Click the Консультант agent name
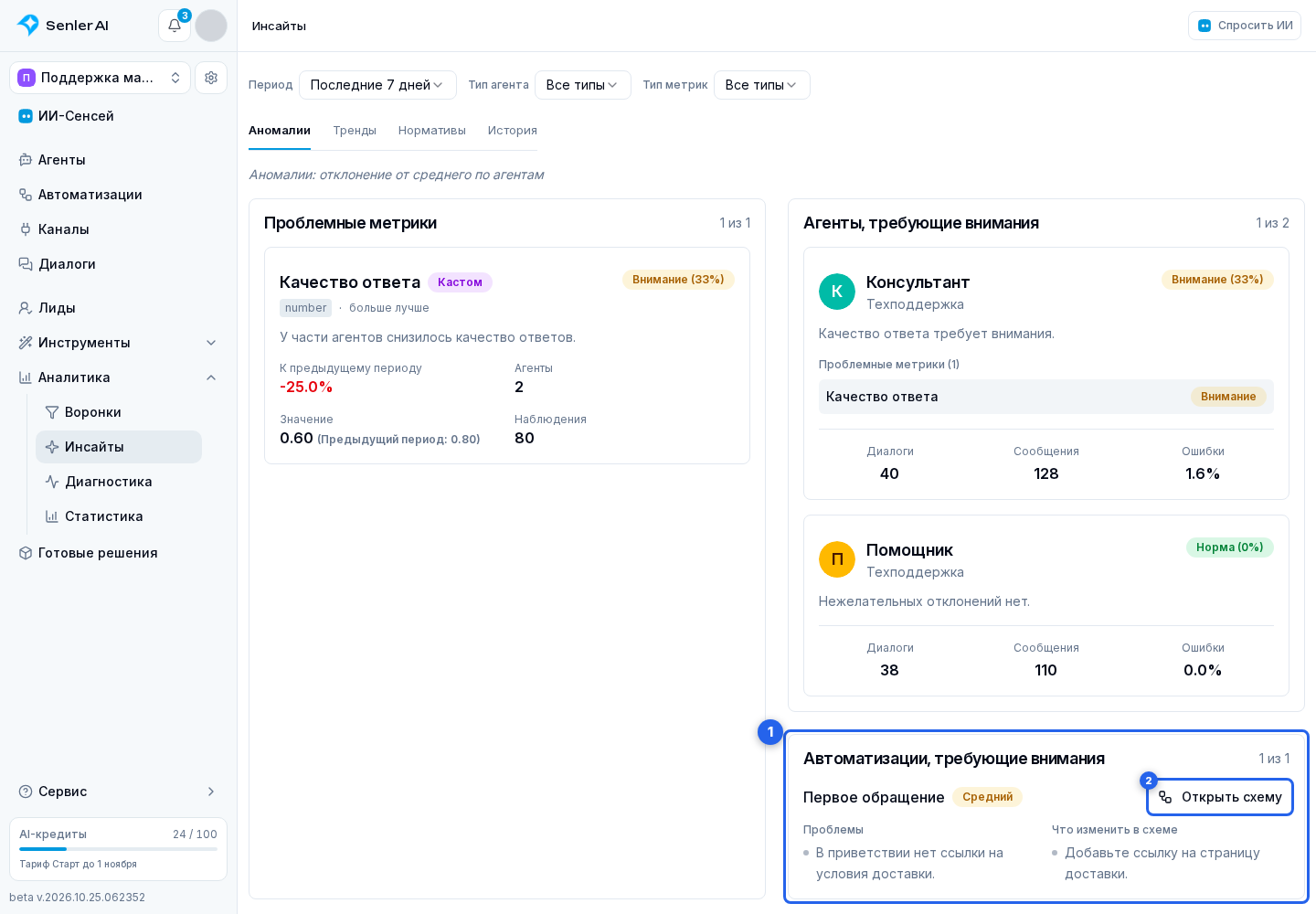Screen dimensions: 1316x914 (x=918, y=282)
